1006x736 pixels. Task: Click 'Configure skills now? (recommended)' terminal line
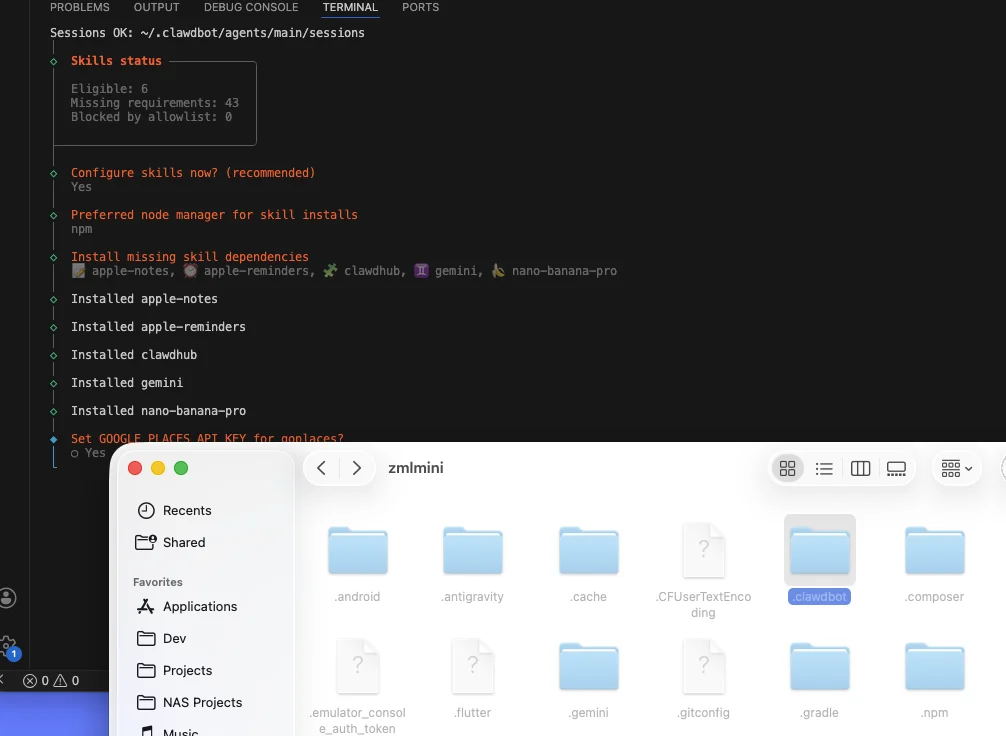pyautogui.click(x=193, y=173)
